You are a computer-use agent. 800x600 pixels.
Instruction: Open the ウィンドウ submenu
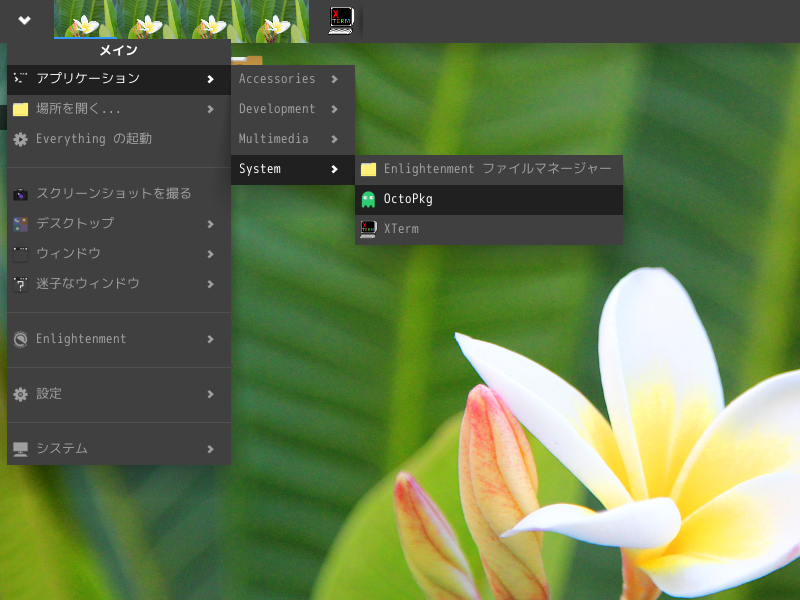(x=119, y=254)
